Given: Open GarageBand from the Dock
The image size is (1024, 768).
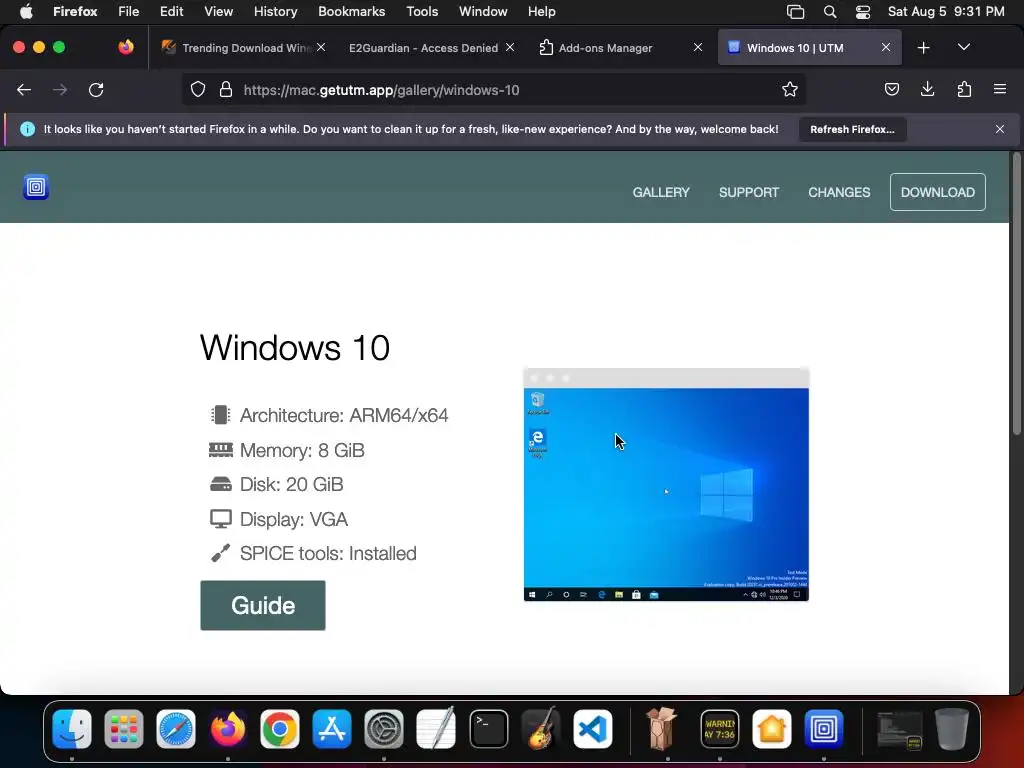Looking at the screenshot, I should coord(541,729).
